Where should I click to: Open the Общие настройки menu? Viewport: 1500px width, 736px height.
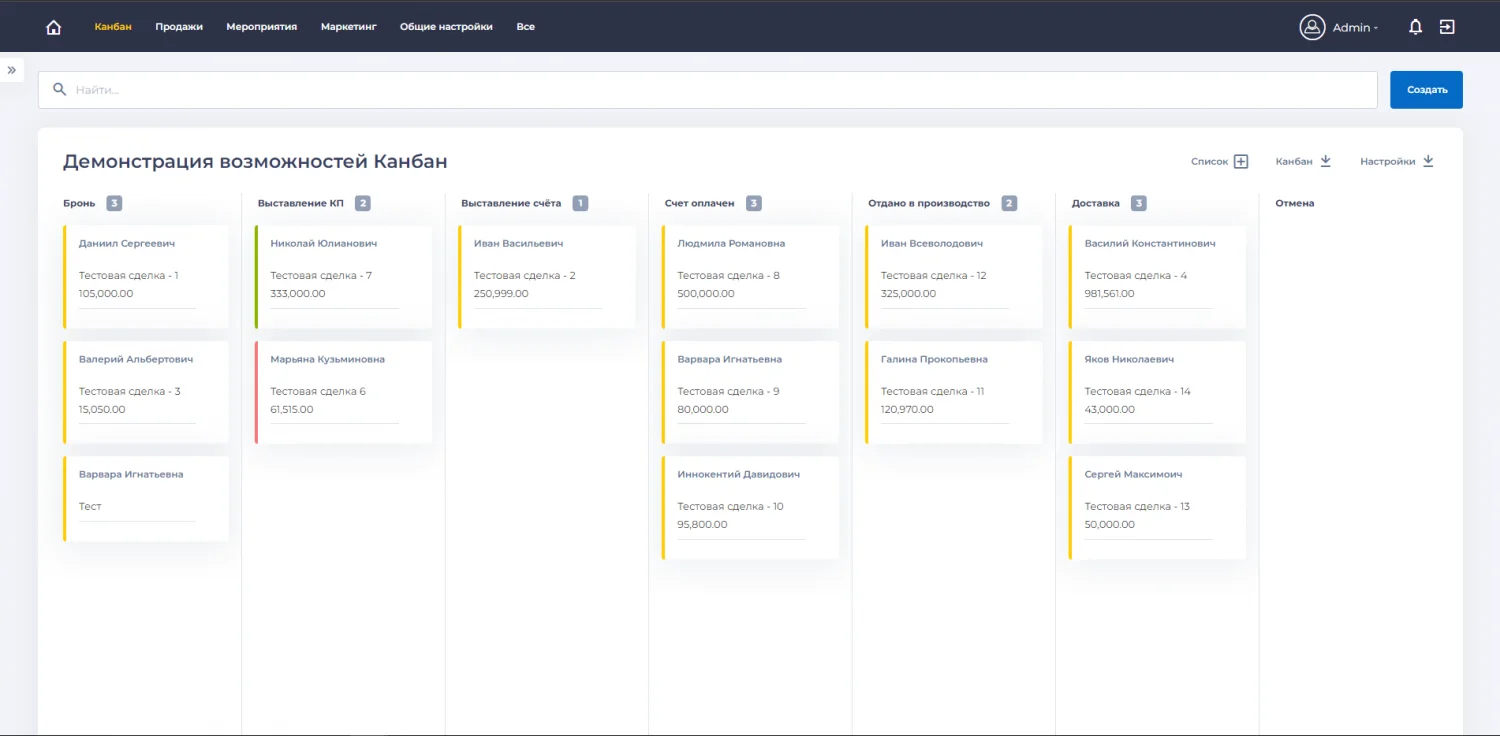pyautogui.click(x=446, y=27)
